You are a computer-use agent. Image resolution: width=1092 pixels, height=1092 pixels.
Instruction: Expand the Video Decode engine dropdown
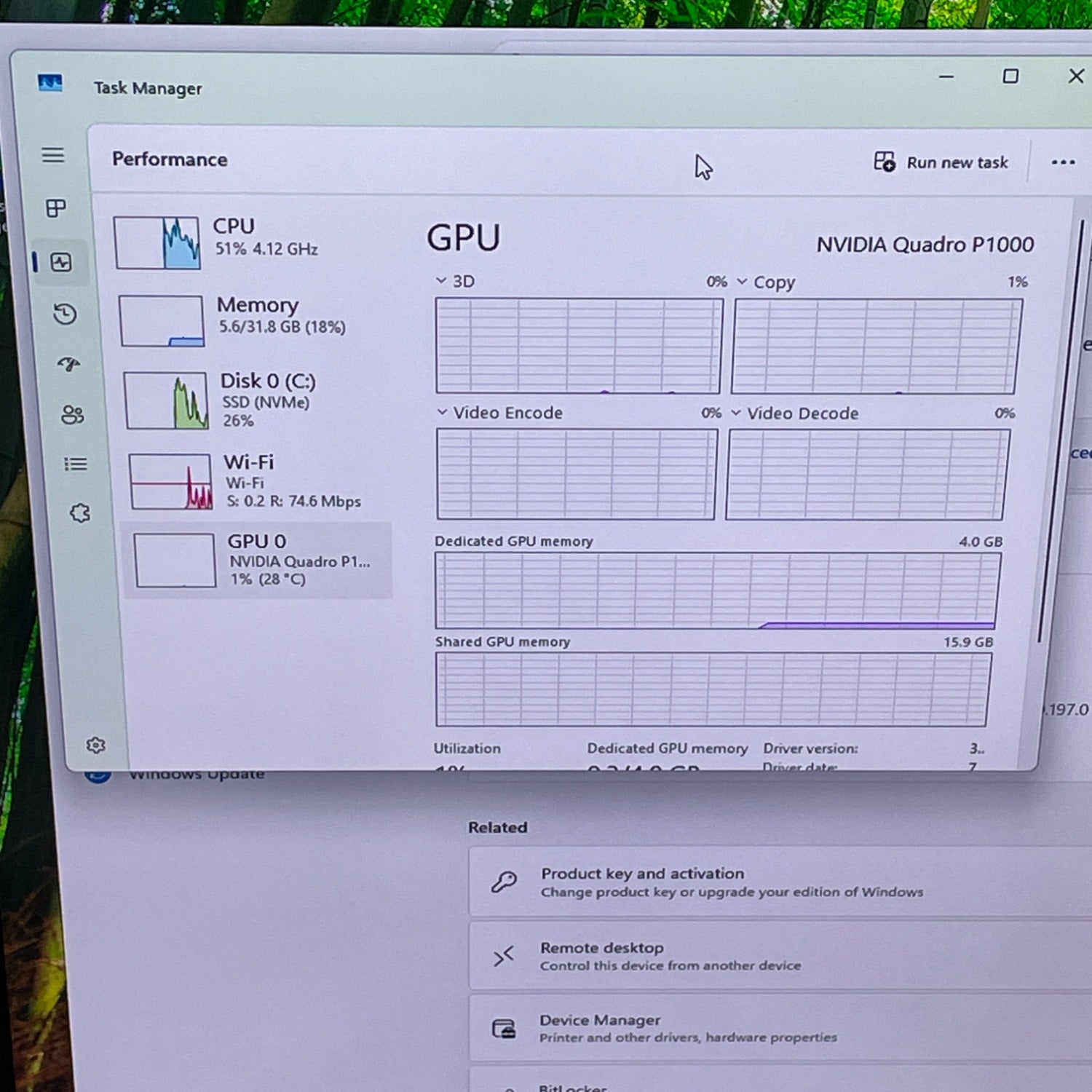(x=736, y=413)
